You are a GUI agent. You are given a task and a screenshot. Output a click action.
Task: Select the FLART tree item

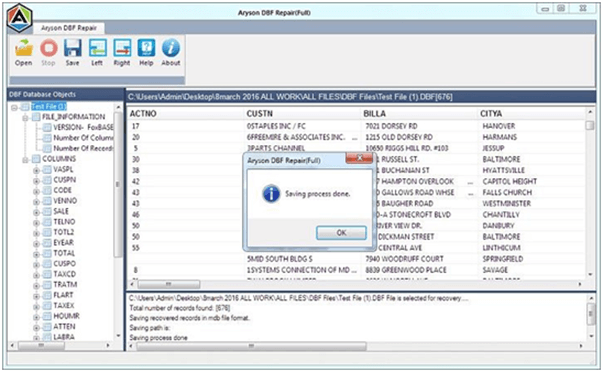point(63,295)
